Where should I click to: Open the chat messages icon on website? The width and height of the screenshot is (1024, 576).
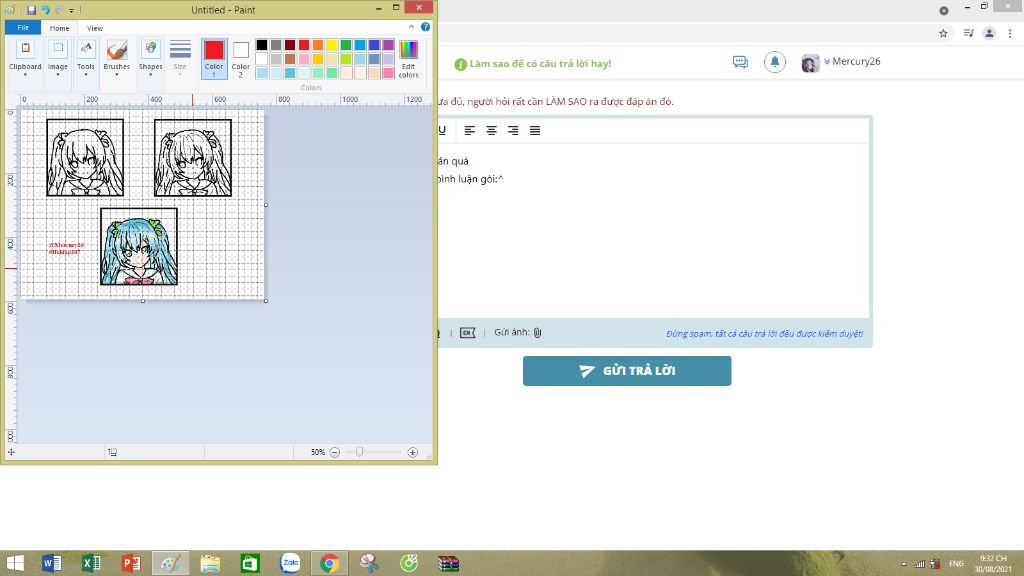(740, 62)
